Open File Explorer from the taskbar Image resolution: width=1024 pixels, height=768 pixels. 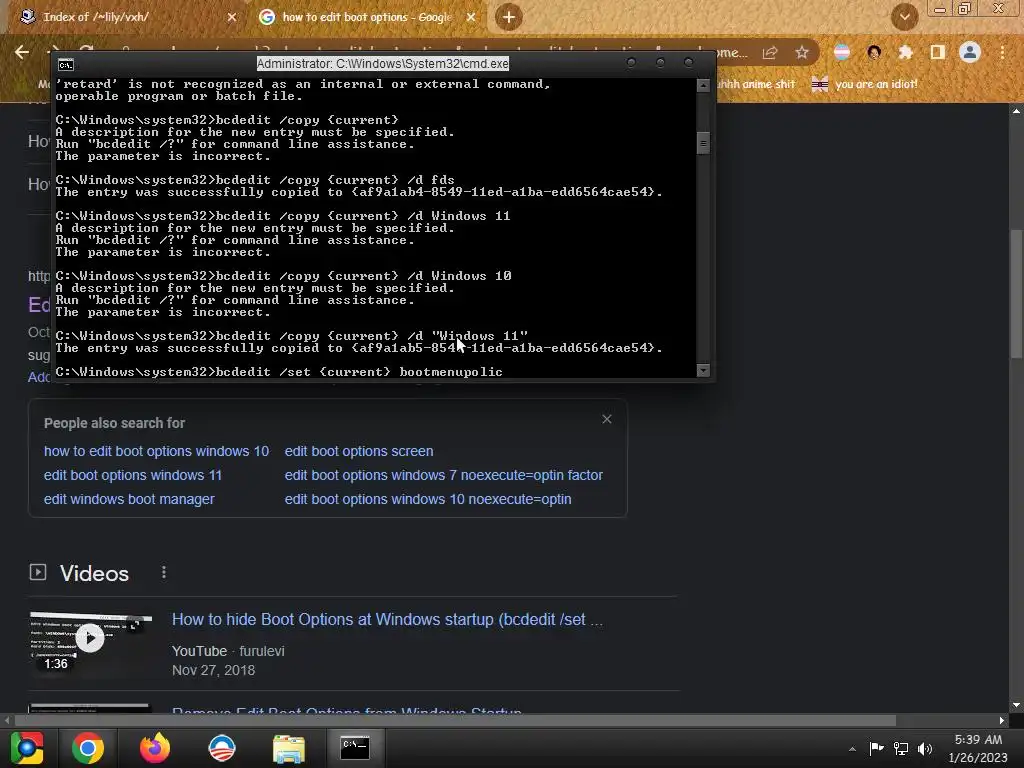289,748
